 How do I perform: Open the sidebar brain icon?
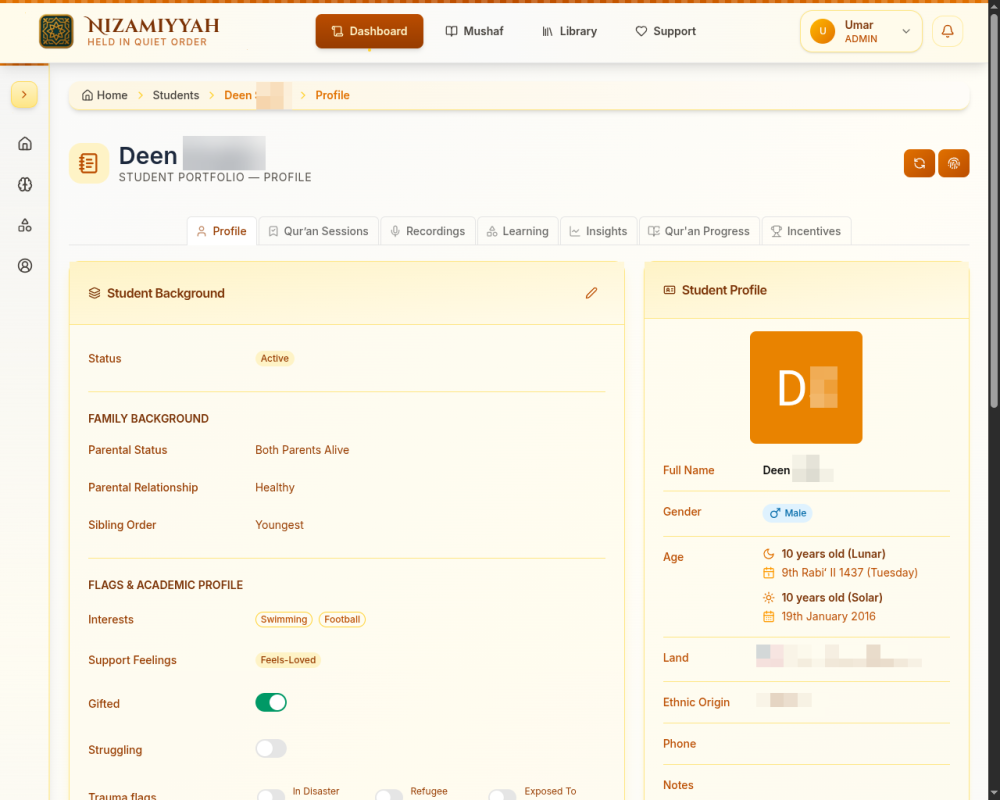coord(25,184)
